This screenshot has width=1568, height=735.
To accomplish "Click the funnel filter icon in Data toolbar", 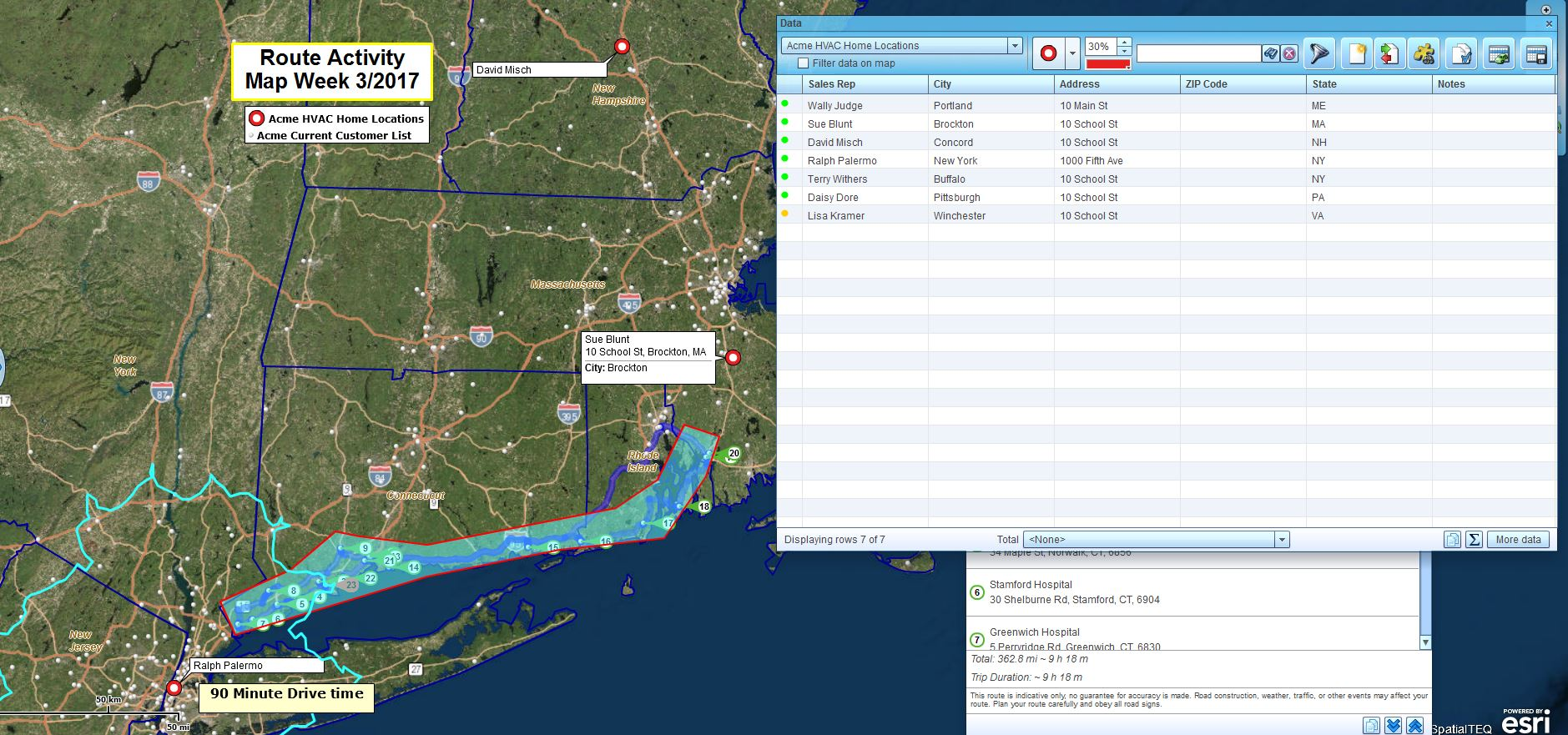I will pyautogui.click(x=1318, y=54).
